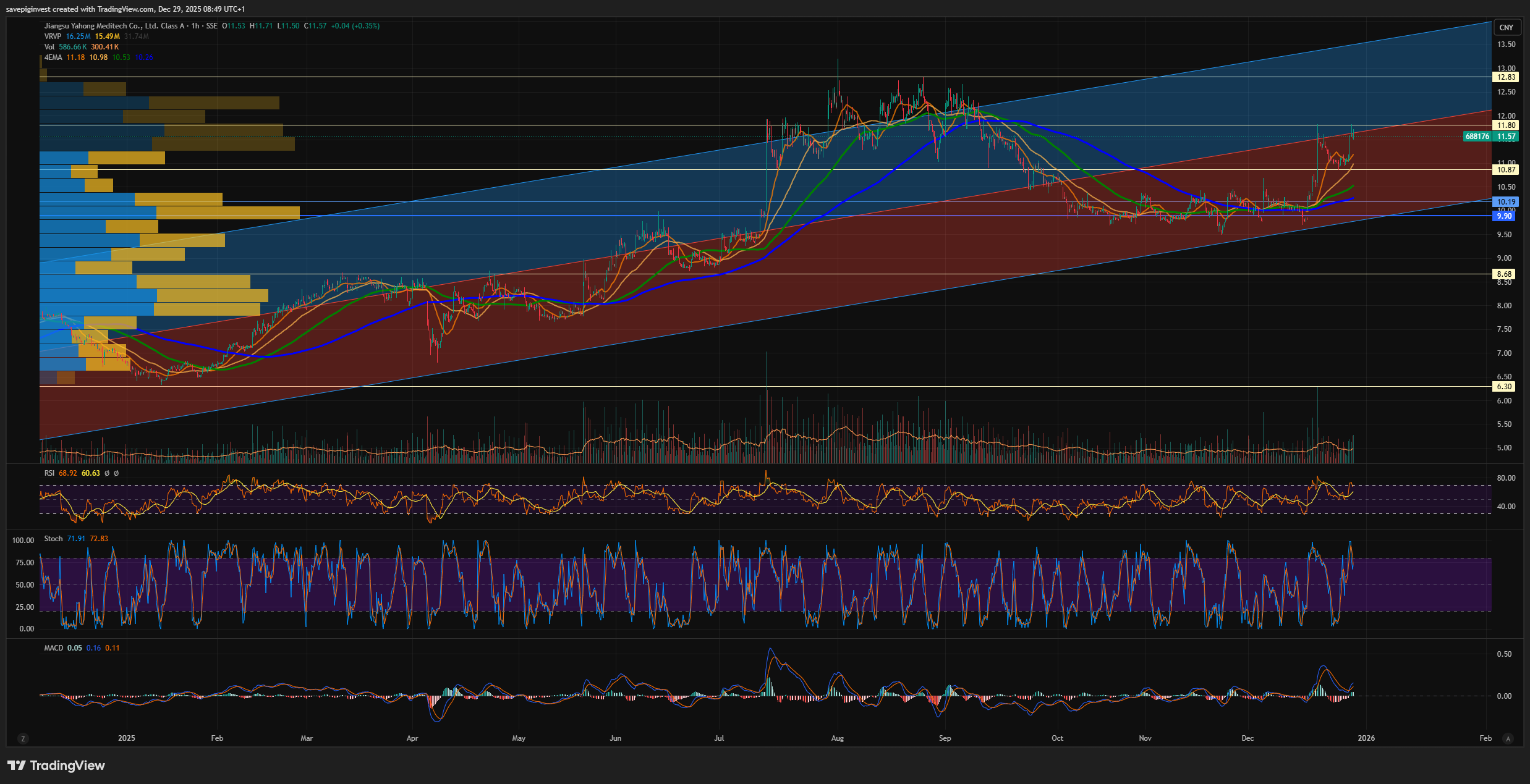Click the Jiangsu Yahong Meditech symbol title
This screenshot has height=784, width=1530.
[x=114, y=26]
